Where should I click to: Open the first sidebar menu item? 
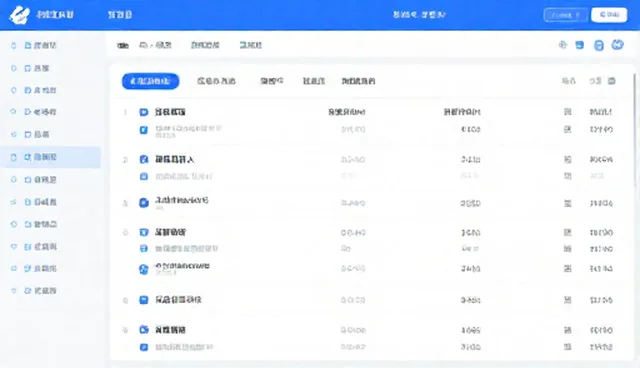pyautogui.click(x=40, y=45)
